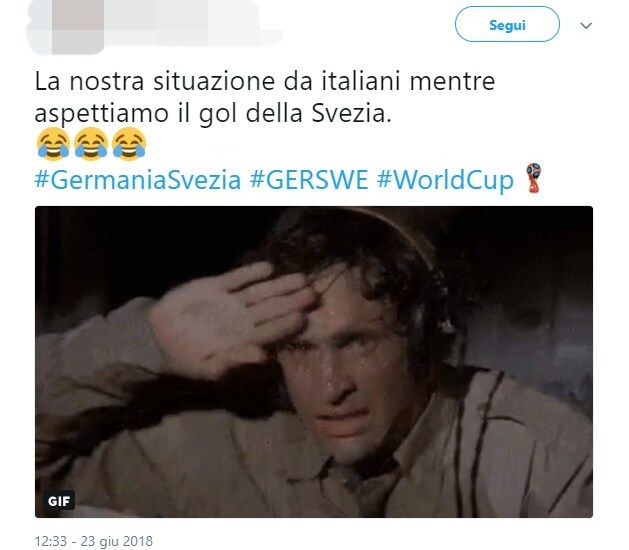This screenshot has width=629, height=550.
Task: Select the line 'La nostra situazione da italiani mentre'
Action: 265,81
